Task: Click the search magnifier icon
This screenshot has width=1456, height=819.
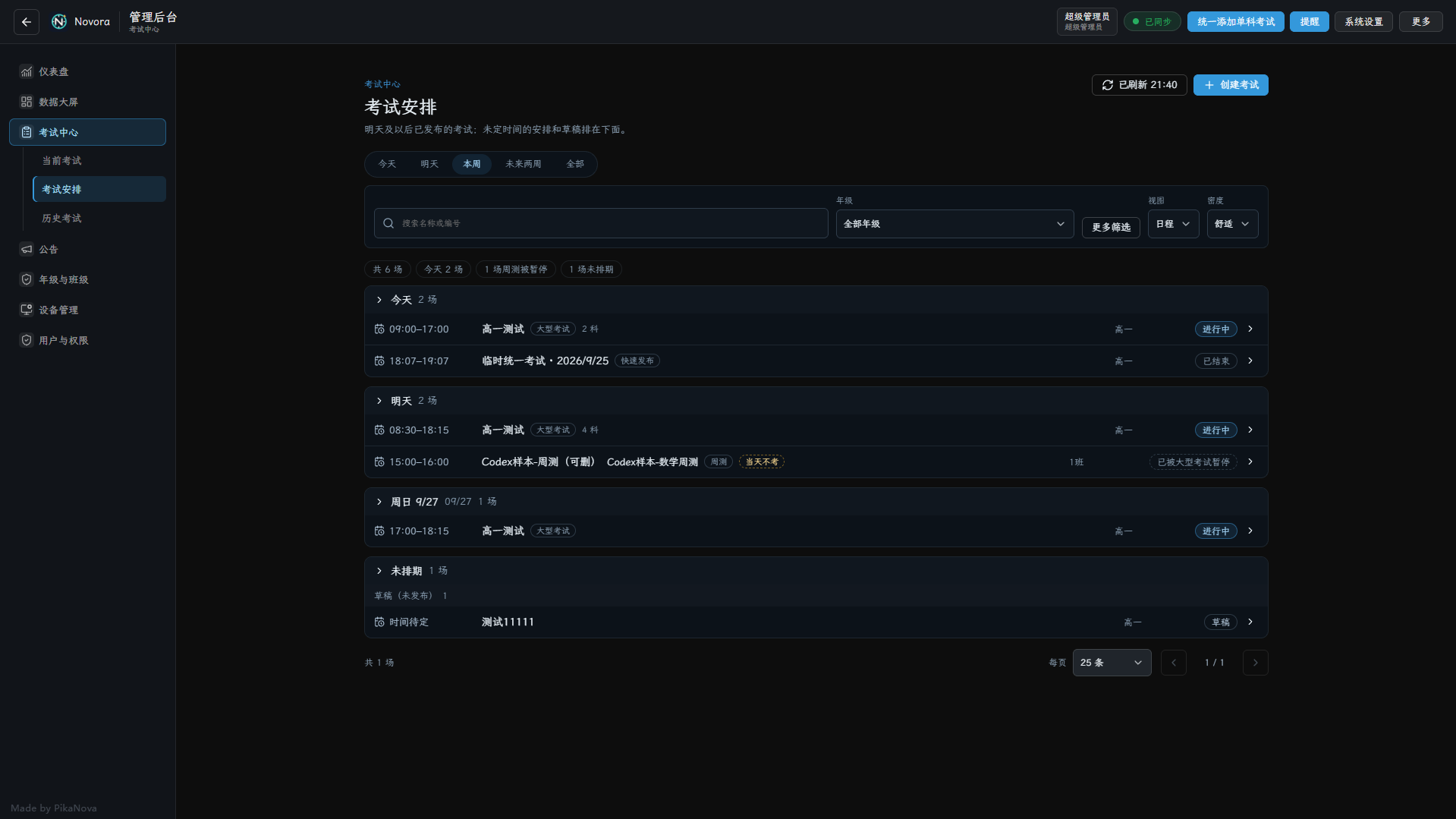Action: click(x=388, y=223)
